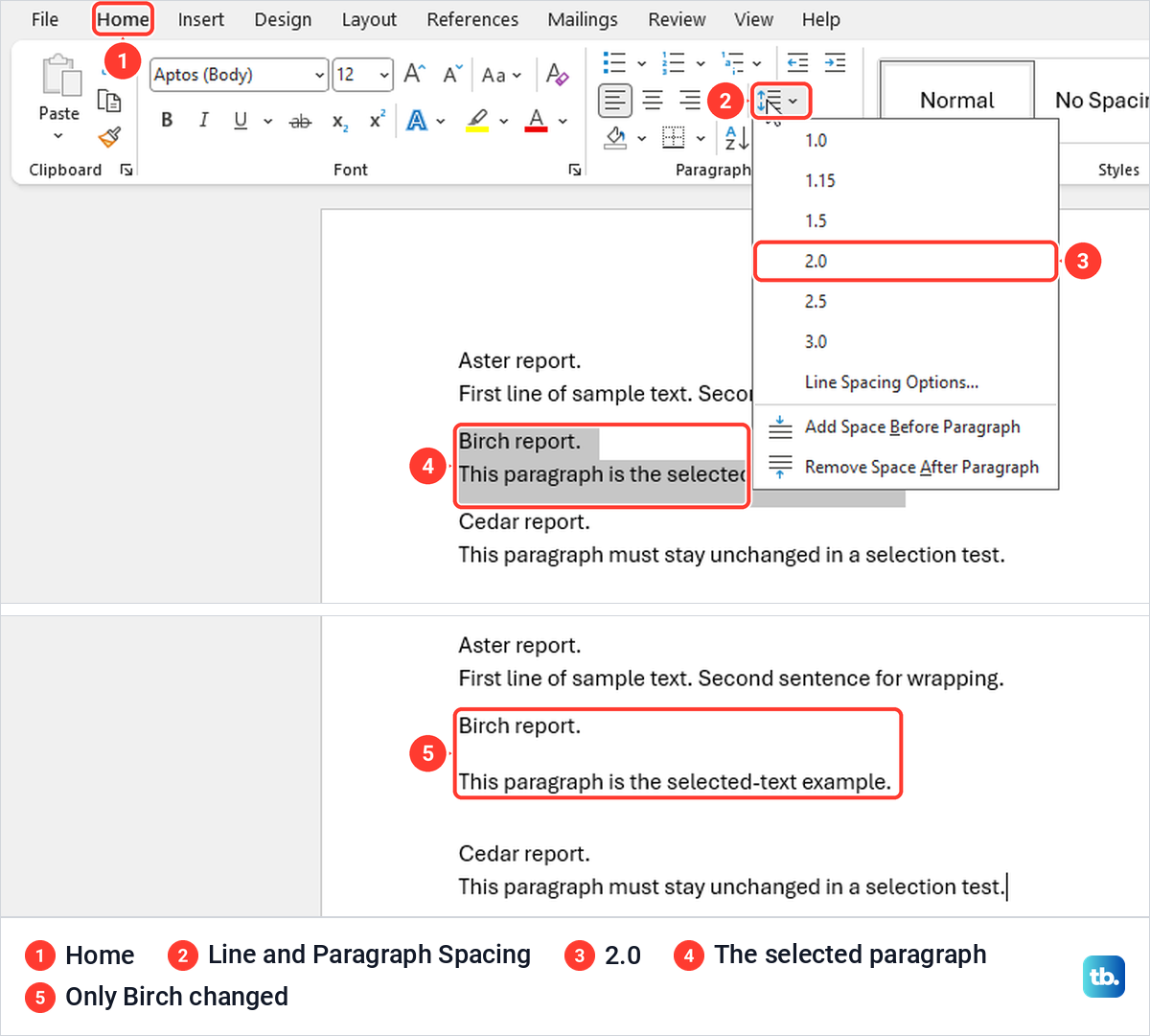Open the Borders options arrow
Image resolution: width=1150 pixels, height=1036 pixels.
pyautogui.click(x=701, y=139)
